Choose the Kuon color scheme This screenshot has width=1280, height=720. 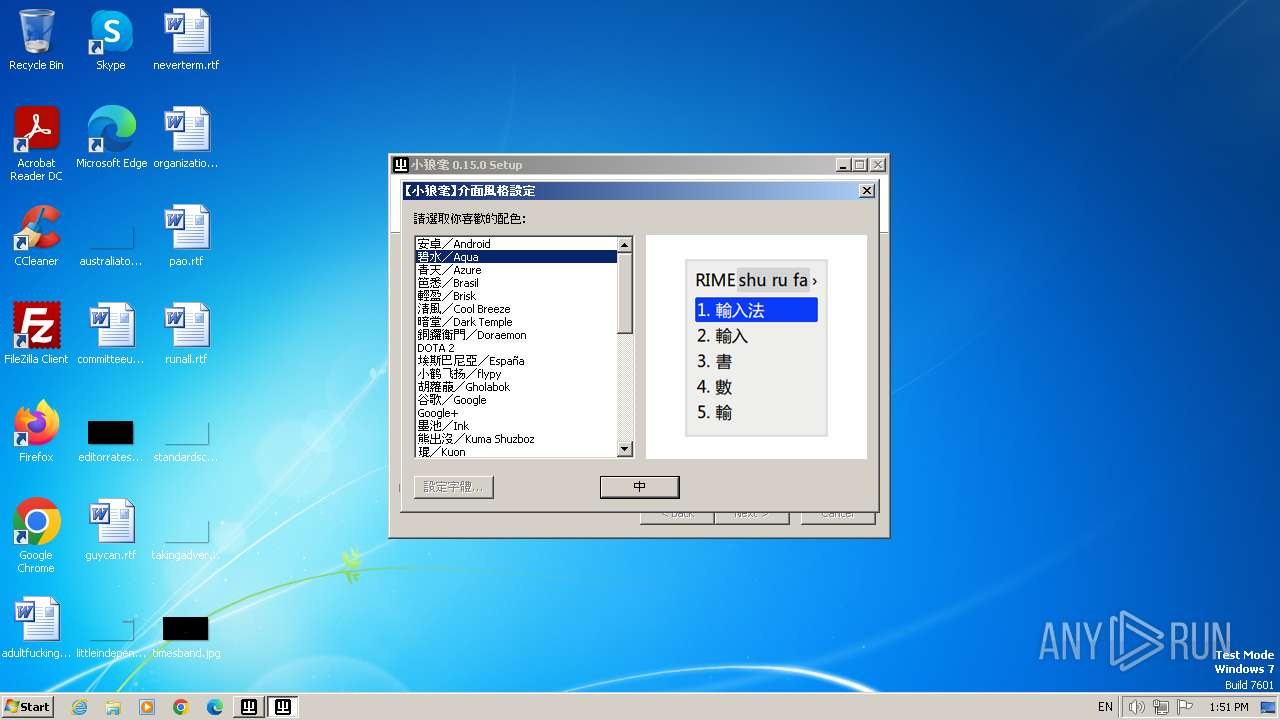click(x=516, y=452)
